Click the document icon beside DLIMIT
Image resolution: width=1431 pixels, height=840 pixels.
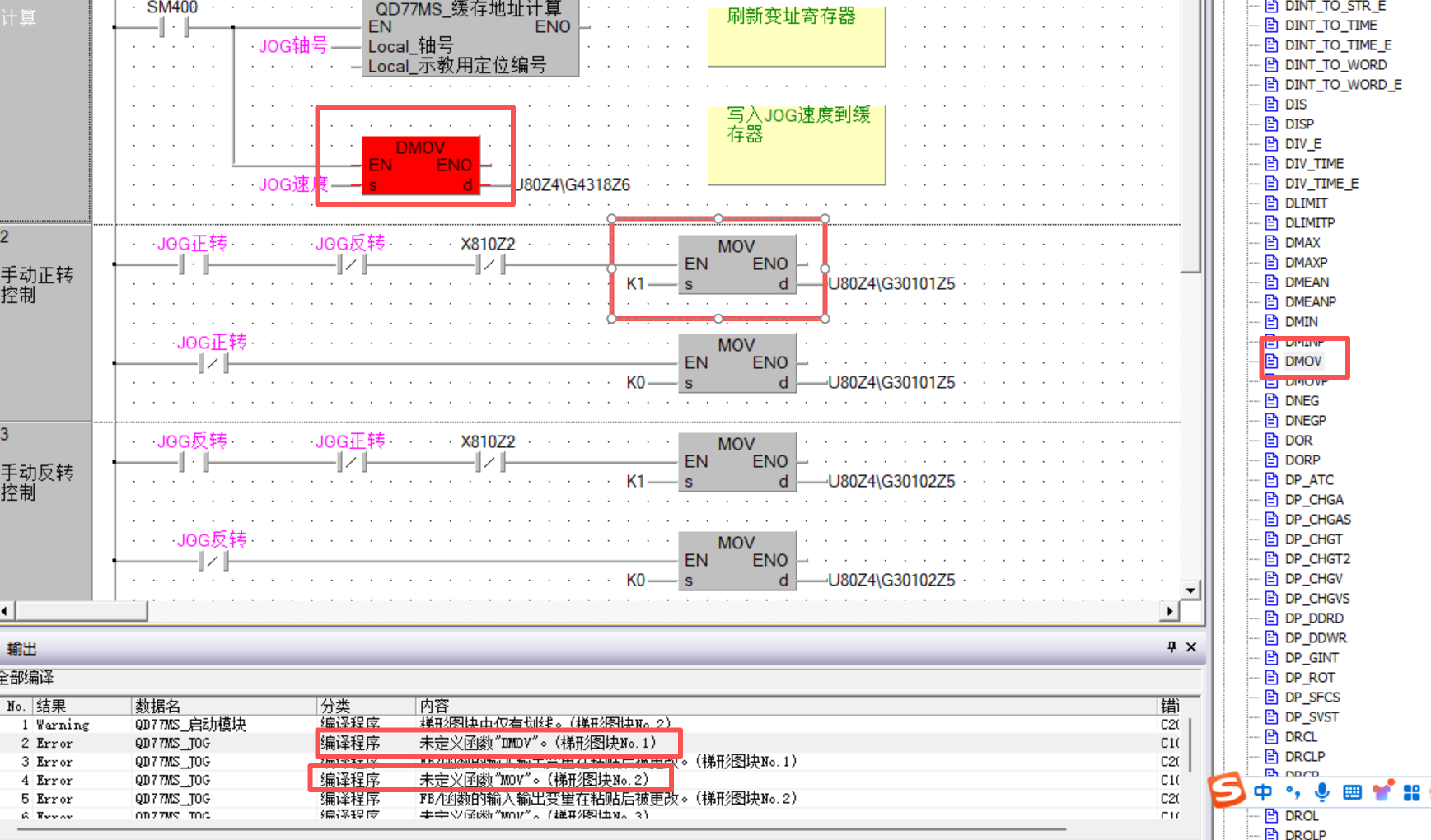point(1272,203)
